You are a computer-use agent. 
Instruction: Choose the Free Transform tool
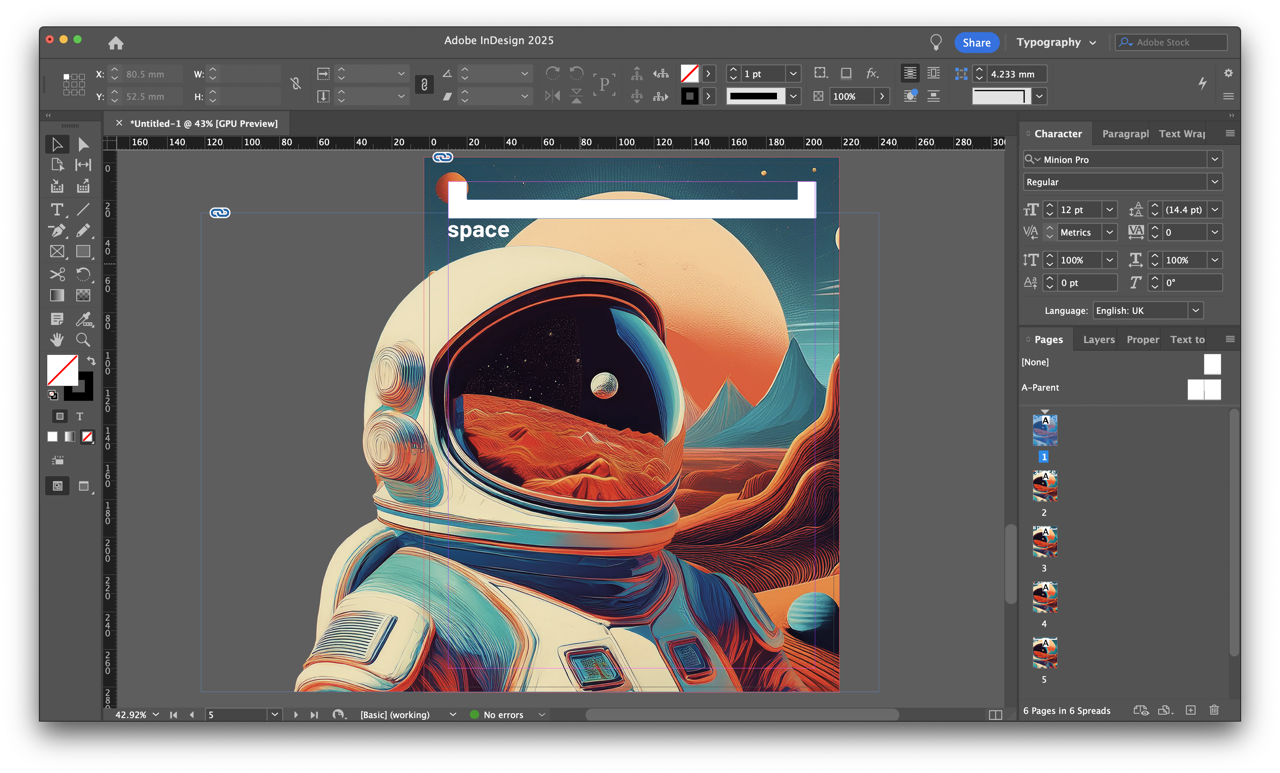83,274
